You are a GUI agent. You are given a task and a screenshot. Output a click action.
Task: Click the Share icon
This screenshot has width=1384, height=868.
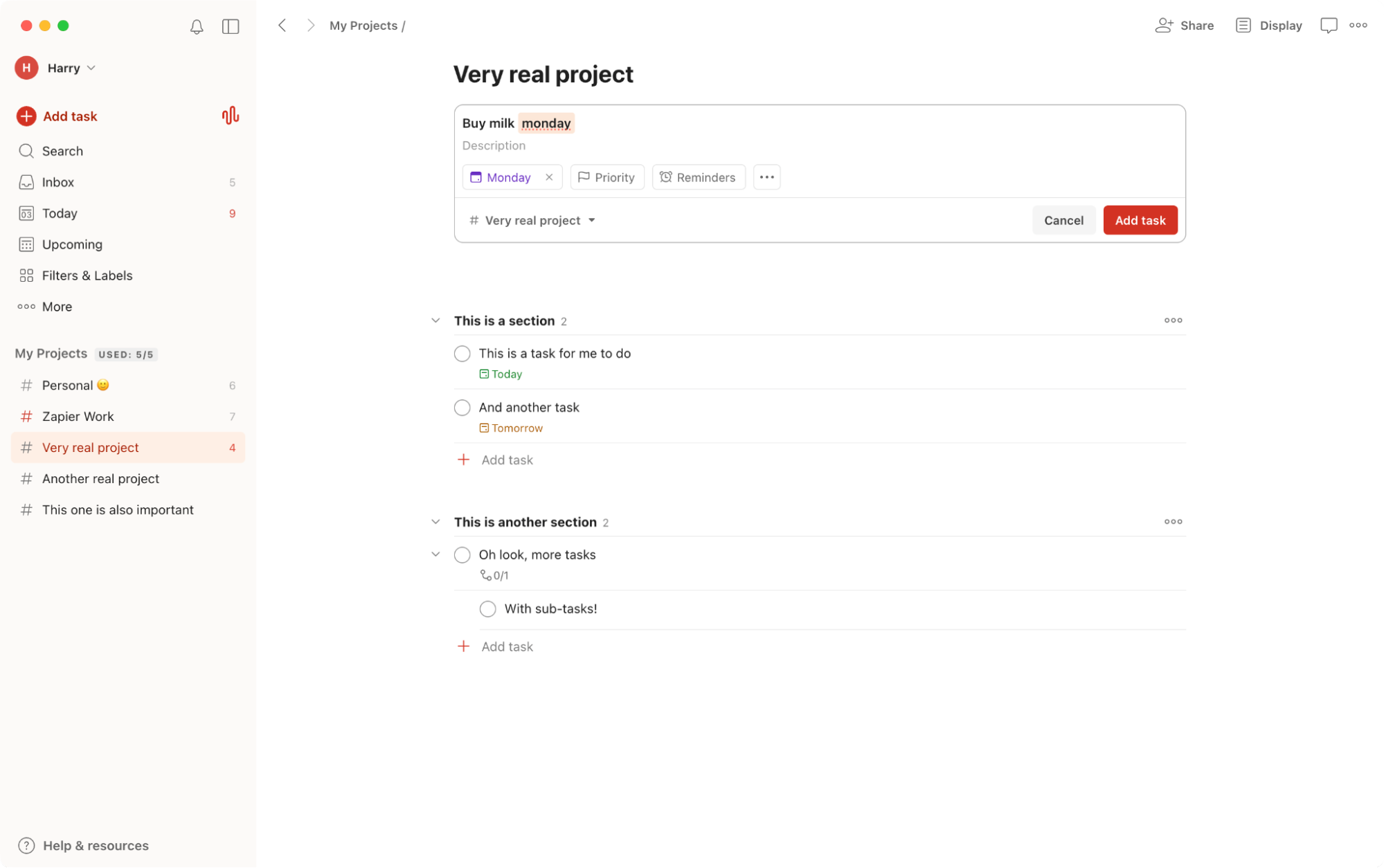point(1164,25)
